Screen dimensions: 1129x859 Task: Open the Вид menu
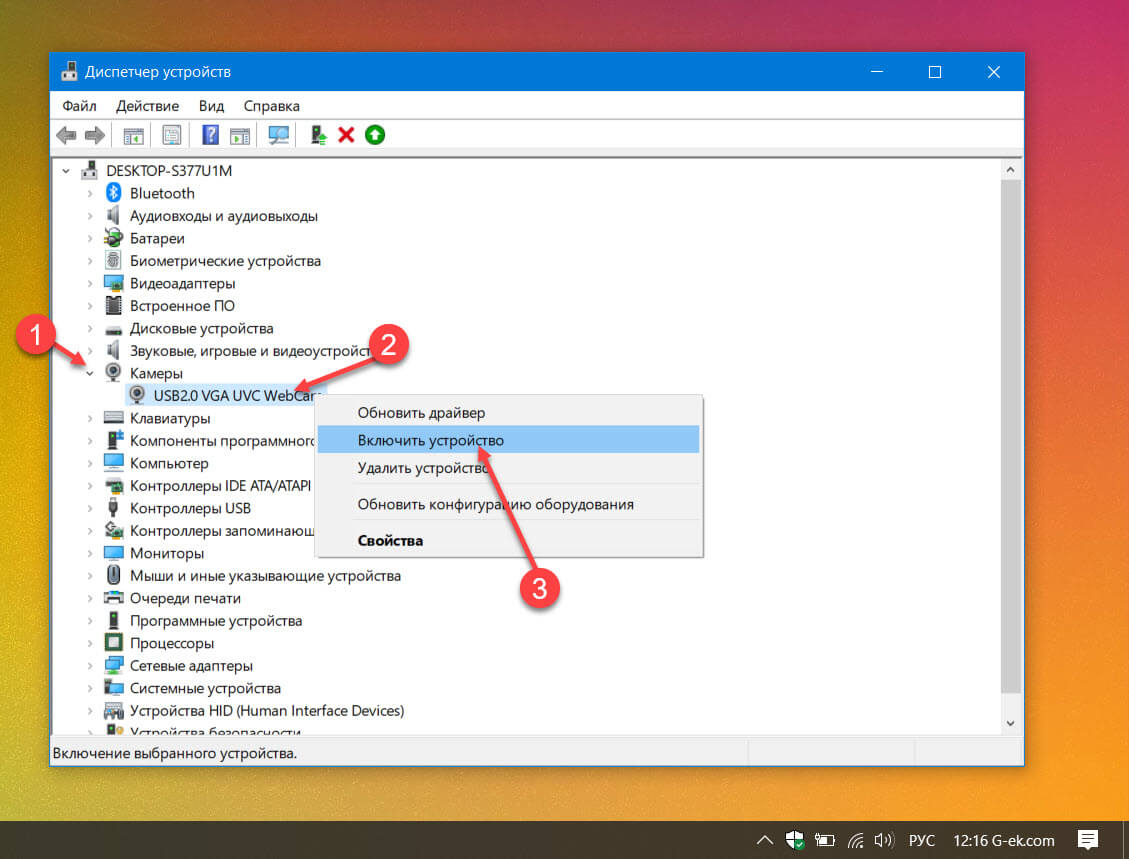pos(211,106)
